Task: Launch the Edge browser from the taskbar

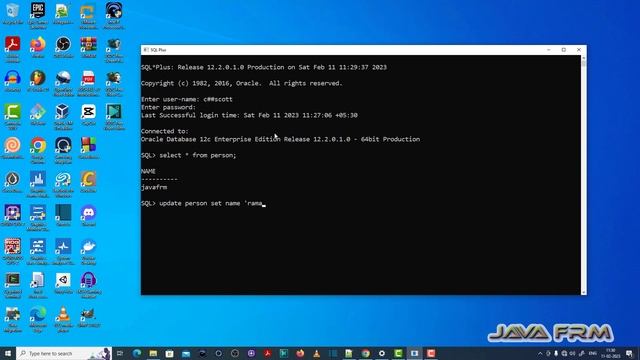Action: [x=137, y=353]
